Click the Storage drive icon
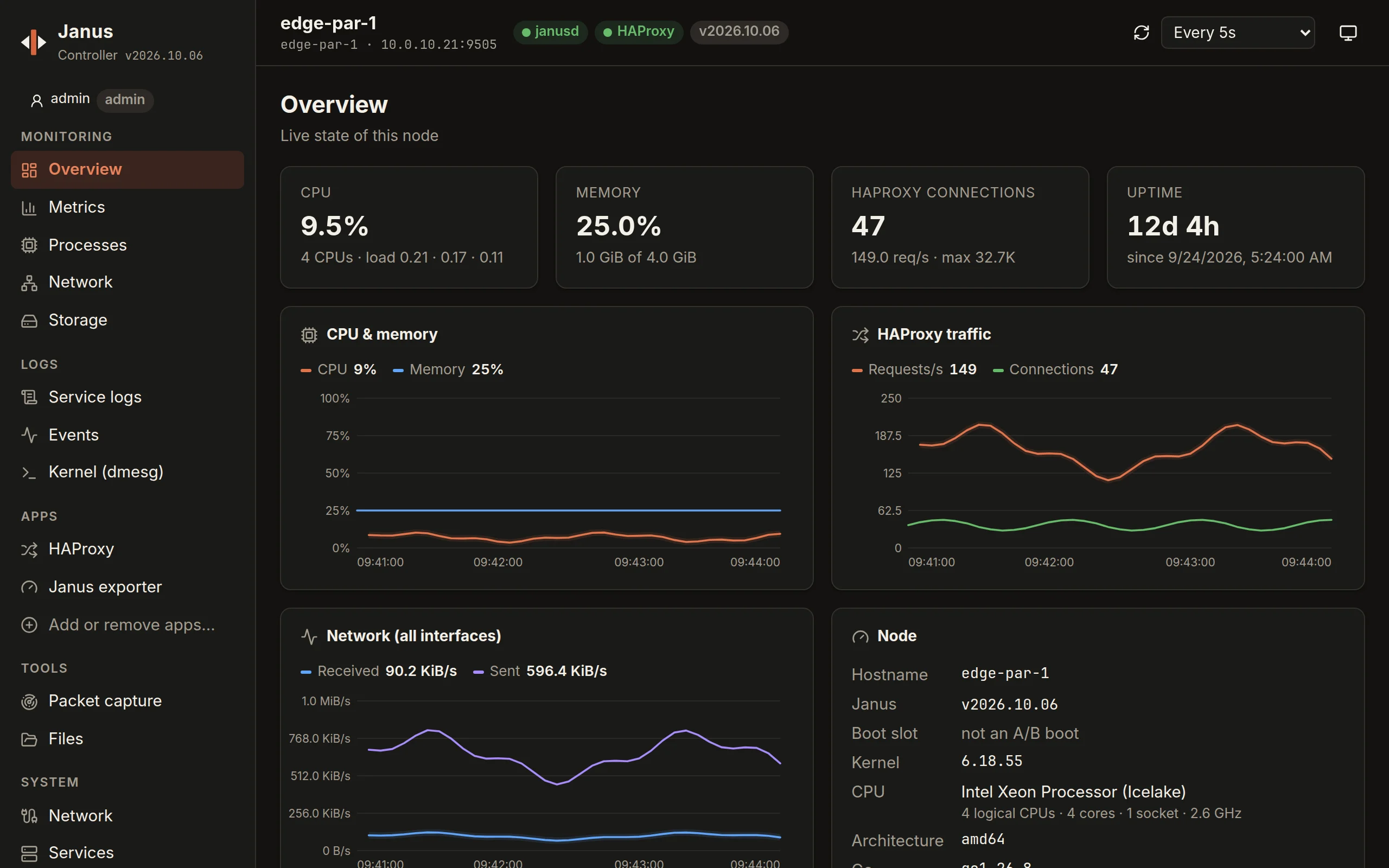The height and width of the screenshot is (868, 1389). [29, 320]
